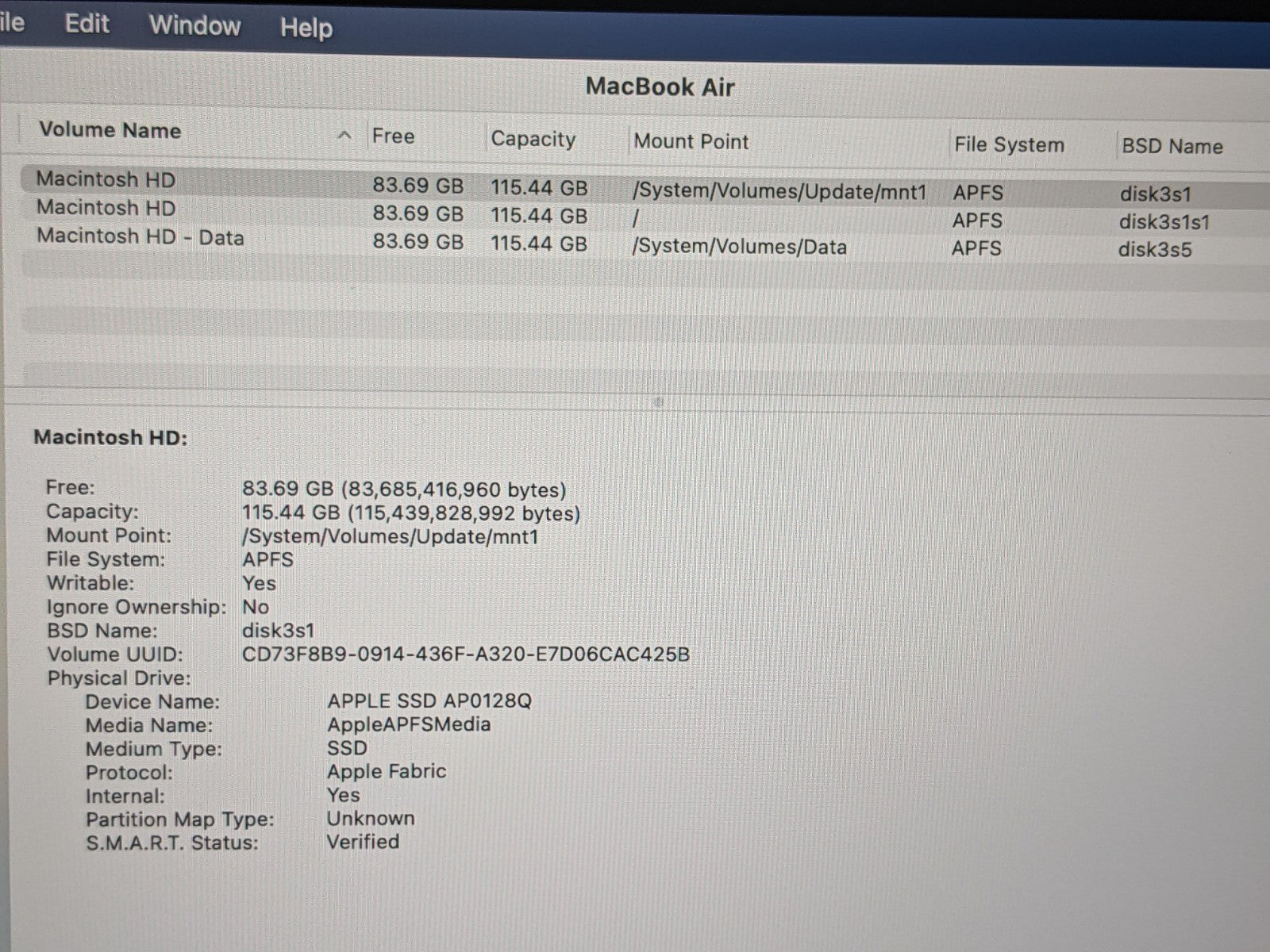Click the split pane divider handle
1270x952 pixels.
click(x=658, y=402)
